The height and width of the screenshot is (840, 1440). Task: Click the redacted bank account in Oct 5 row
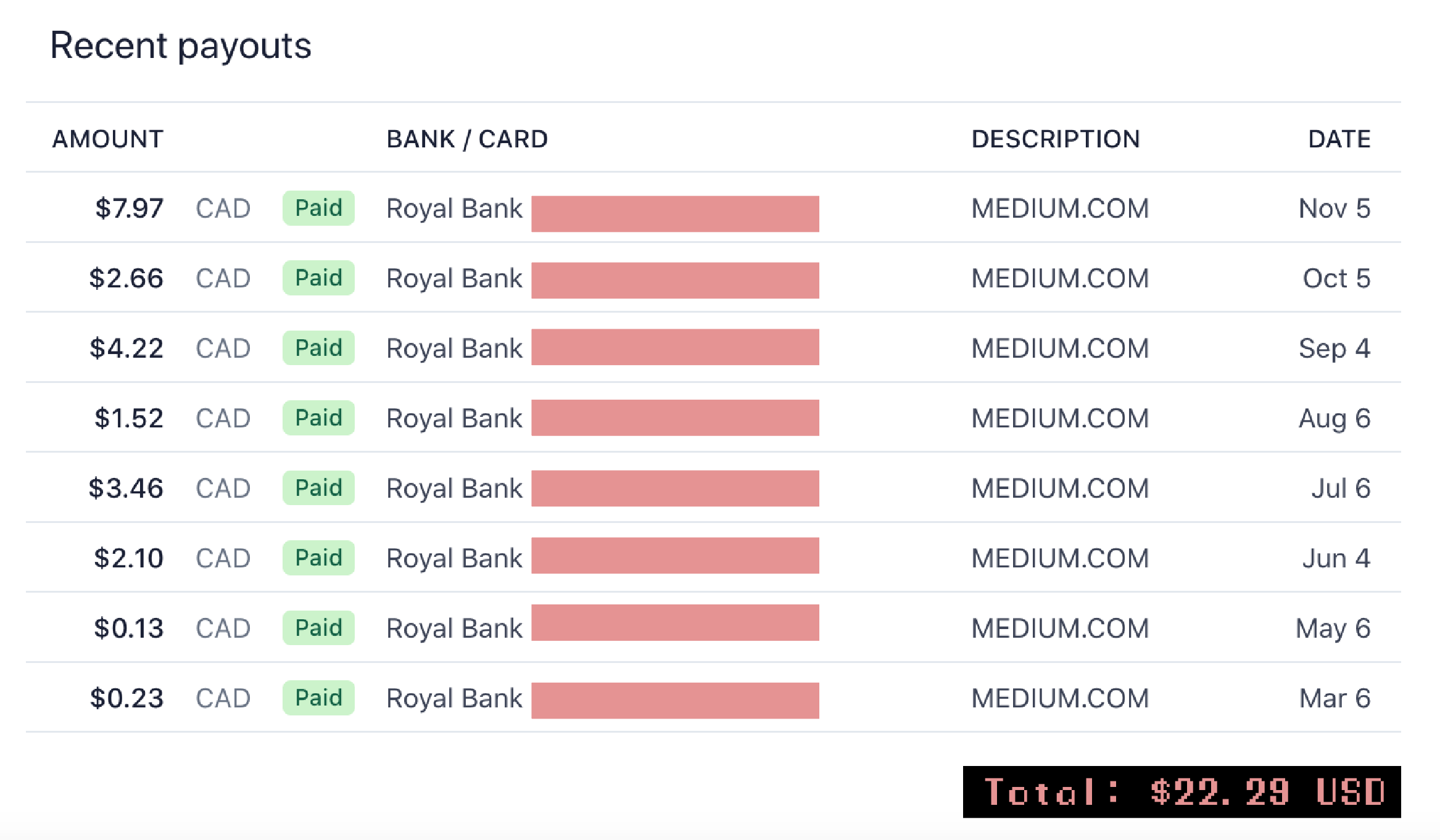(x=675, y=281)
